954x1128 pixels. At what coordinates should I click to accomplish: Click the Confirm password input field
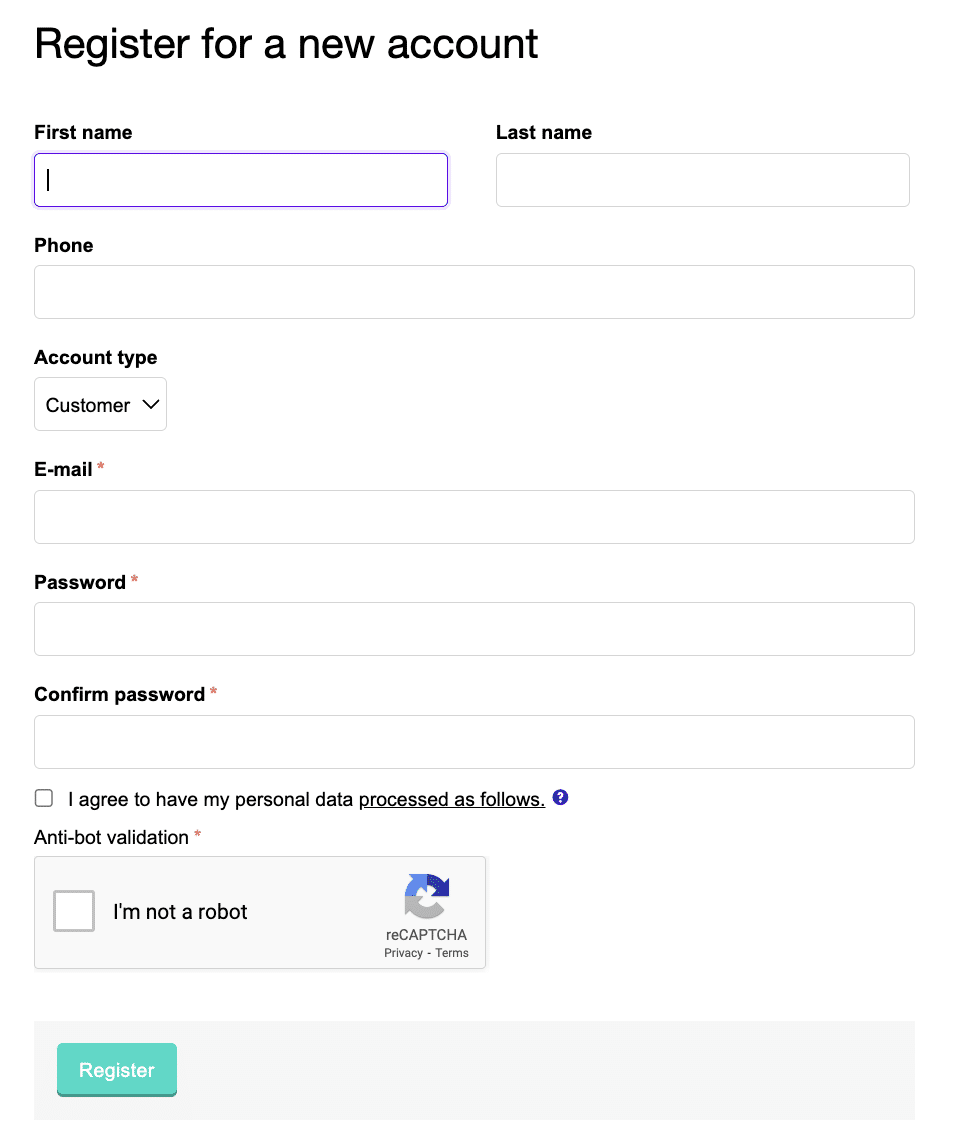pos(474,742)
